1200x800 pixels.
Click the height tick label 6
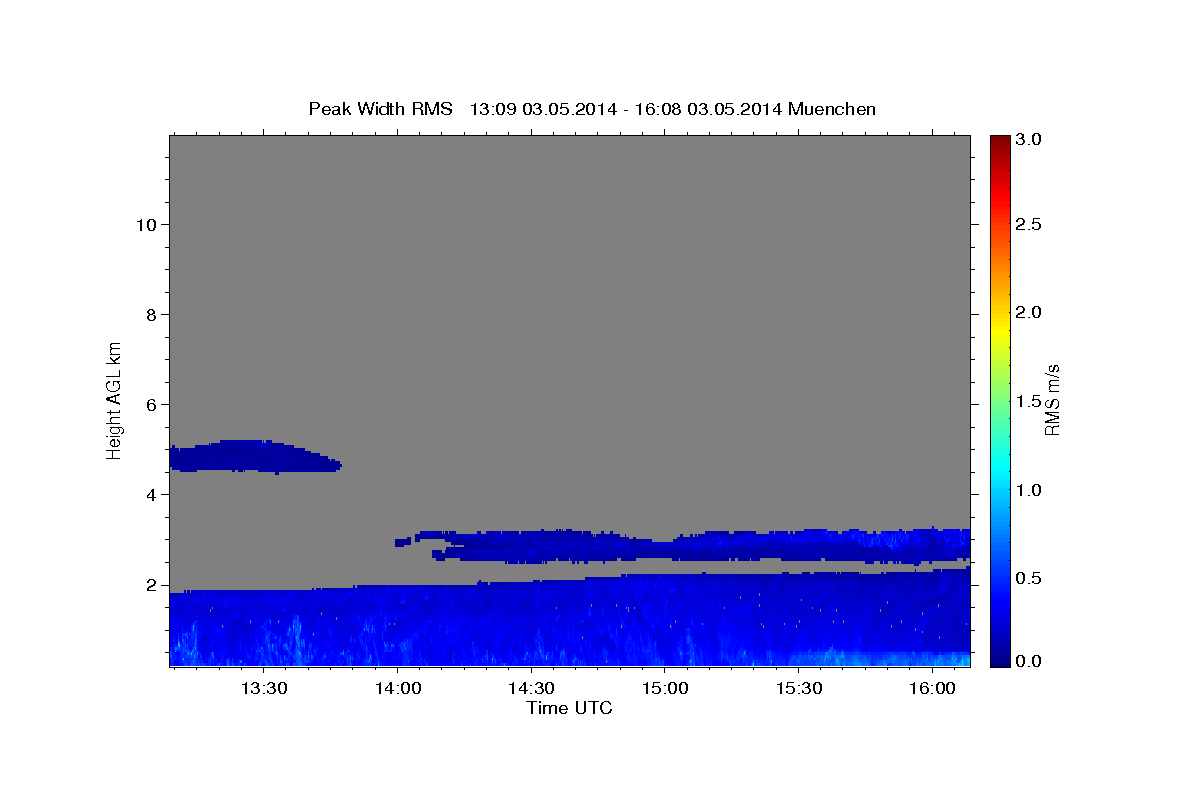click(150, 404)
